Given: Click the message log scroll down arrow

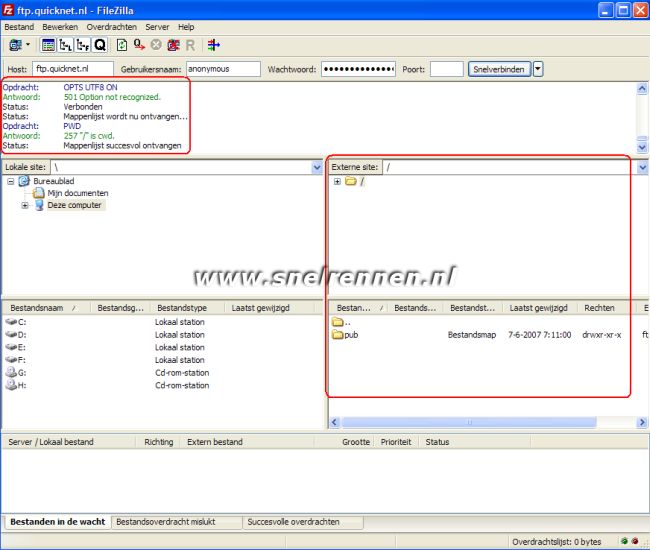Looking at the screenshot, I should [642, 147].
